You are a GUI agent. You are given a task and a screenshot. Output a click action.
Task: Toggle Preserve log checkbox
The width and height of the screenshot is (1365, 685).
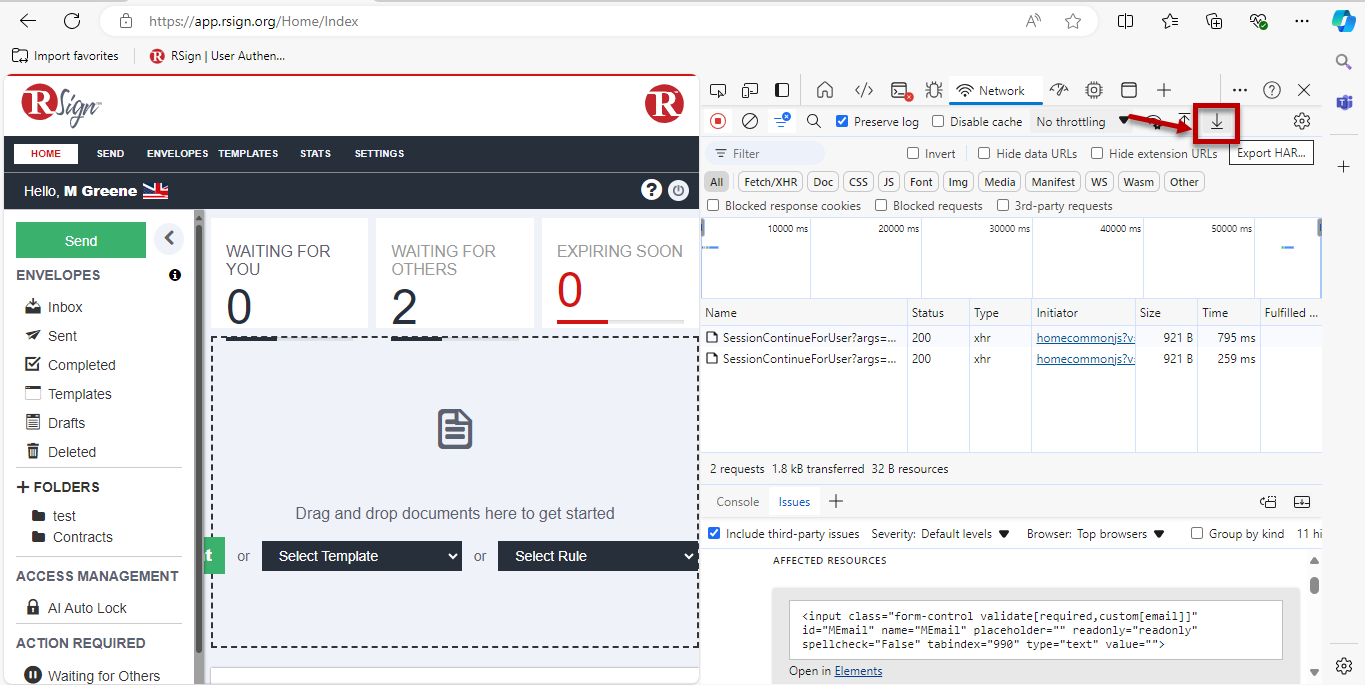click(842, 121)
